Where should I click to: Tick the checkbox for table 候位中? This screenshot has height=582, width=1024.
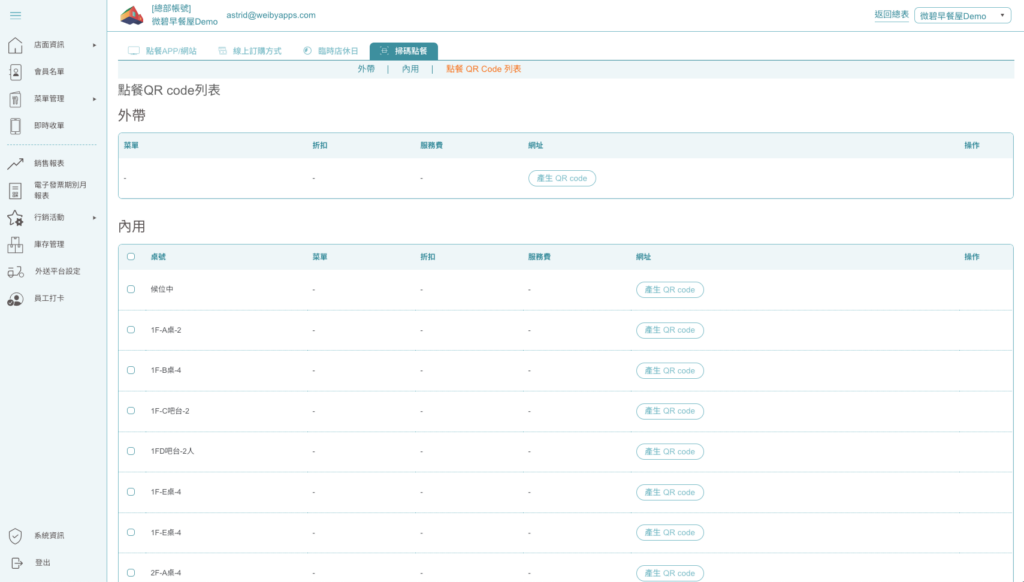click(131, 289)
